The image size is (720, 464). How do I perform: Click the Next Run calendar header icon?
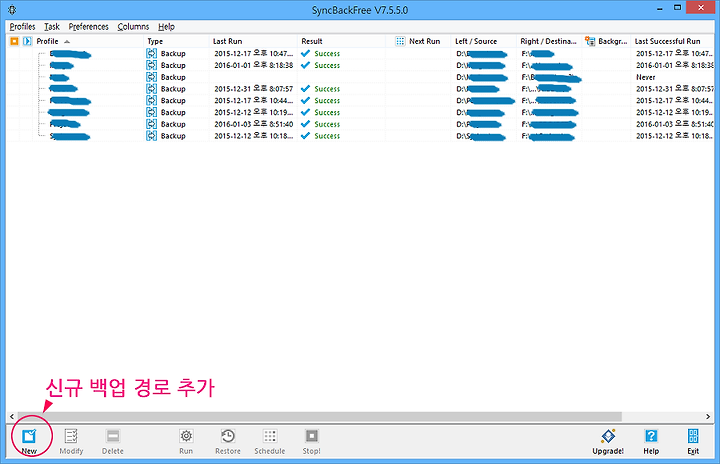(400, 41)
